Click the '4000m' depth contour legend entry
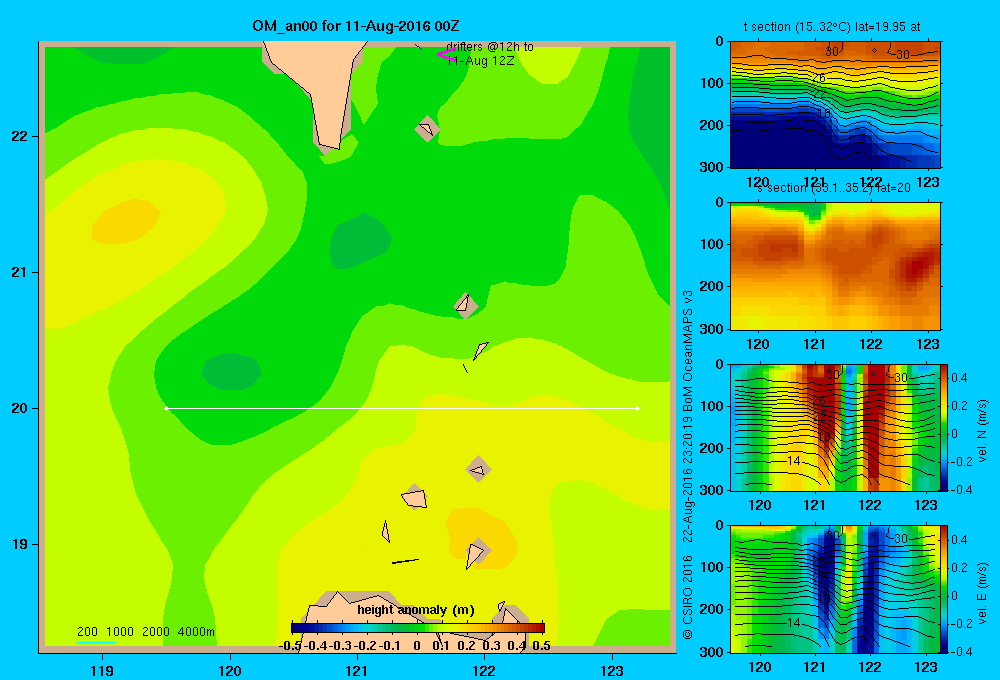Viewport: 1000px width, 680px height. click(x=196, y=632)
